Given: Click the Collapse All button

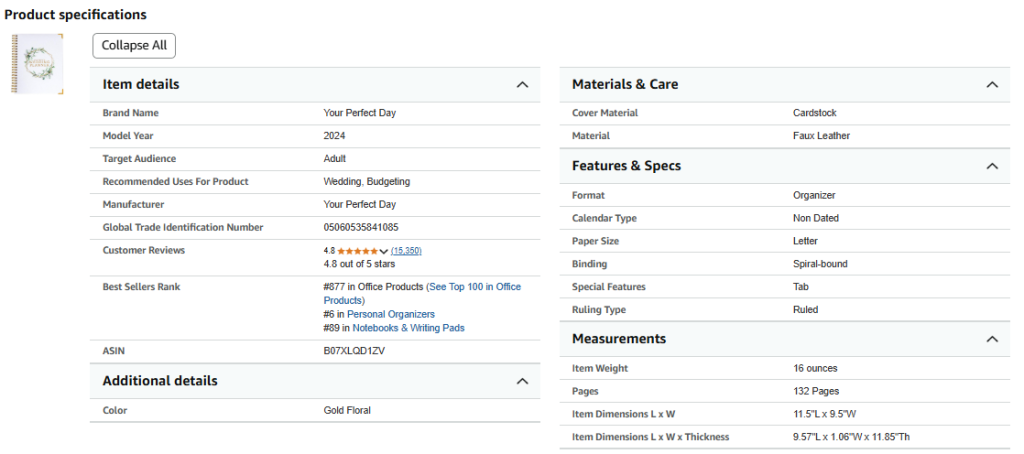Looking at the screenshot, I should (134, 45).
